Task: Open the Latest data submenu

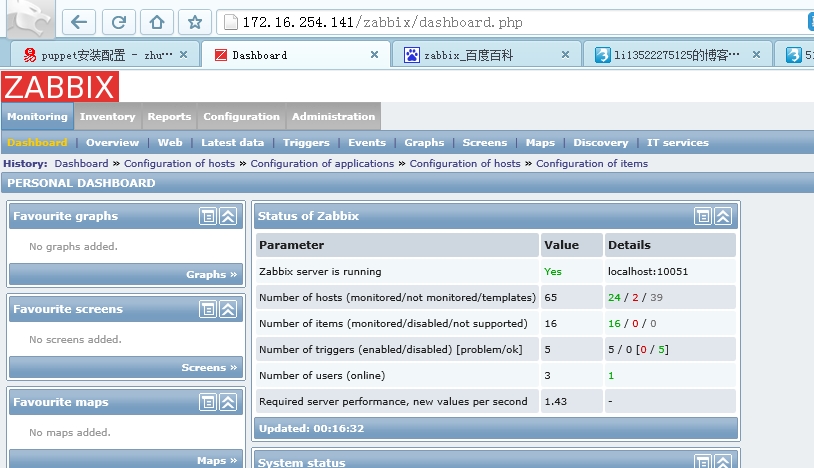Action: pos(233,143)
